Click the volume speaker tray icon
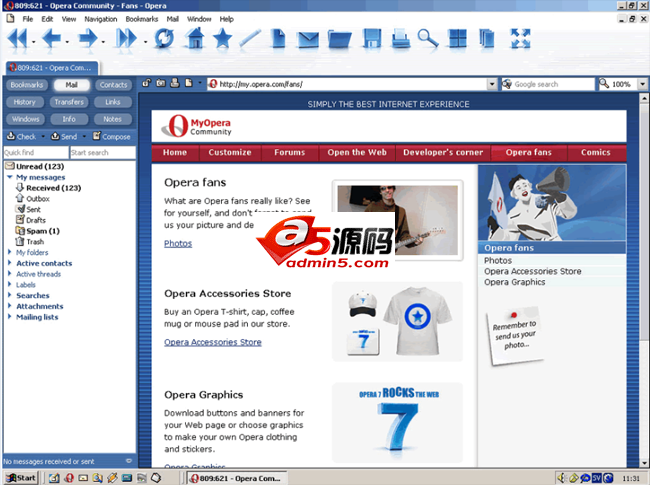The width and height of the screenshot is (650, 485). [561, 478]
